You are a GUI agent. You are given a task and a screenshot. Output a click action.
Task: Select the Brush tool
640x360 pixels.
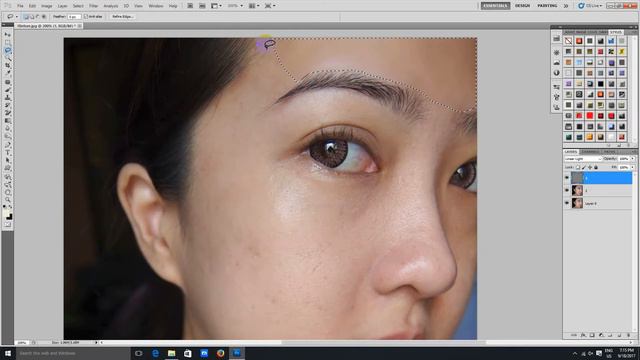(8, 89)
